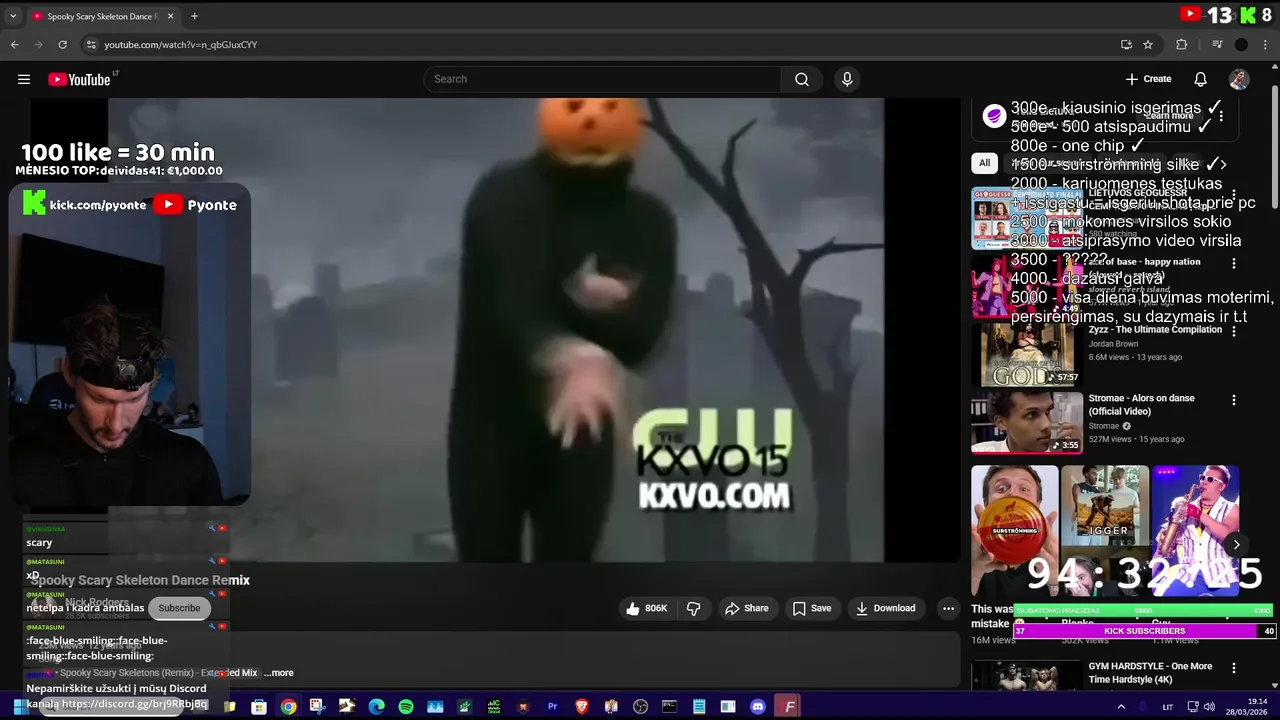Focus the YouTube search field

tap(603, 79)
